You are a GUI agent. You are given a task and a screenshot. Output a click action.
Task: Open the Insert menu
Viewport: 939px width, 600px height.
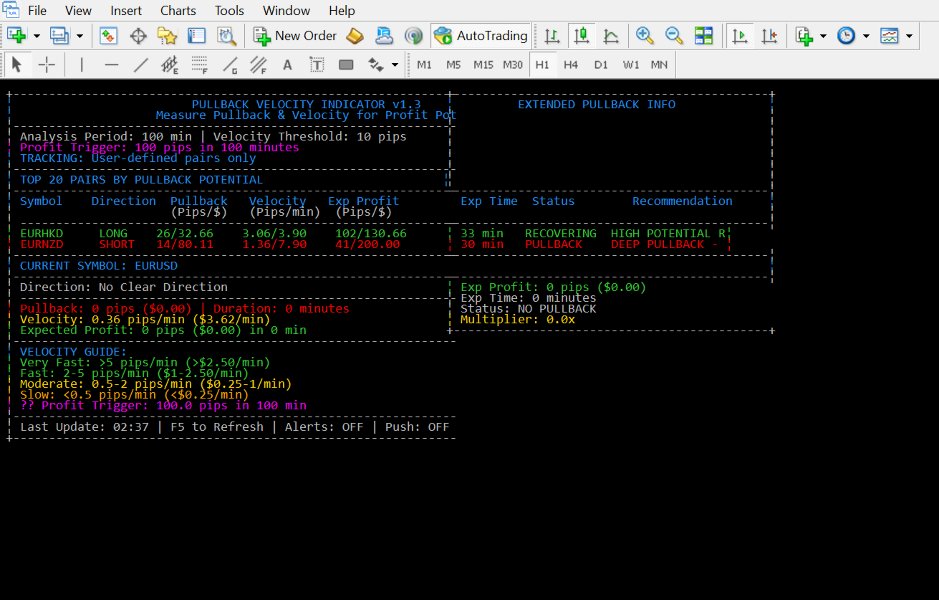(x=126, y=11)
